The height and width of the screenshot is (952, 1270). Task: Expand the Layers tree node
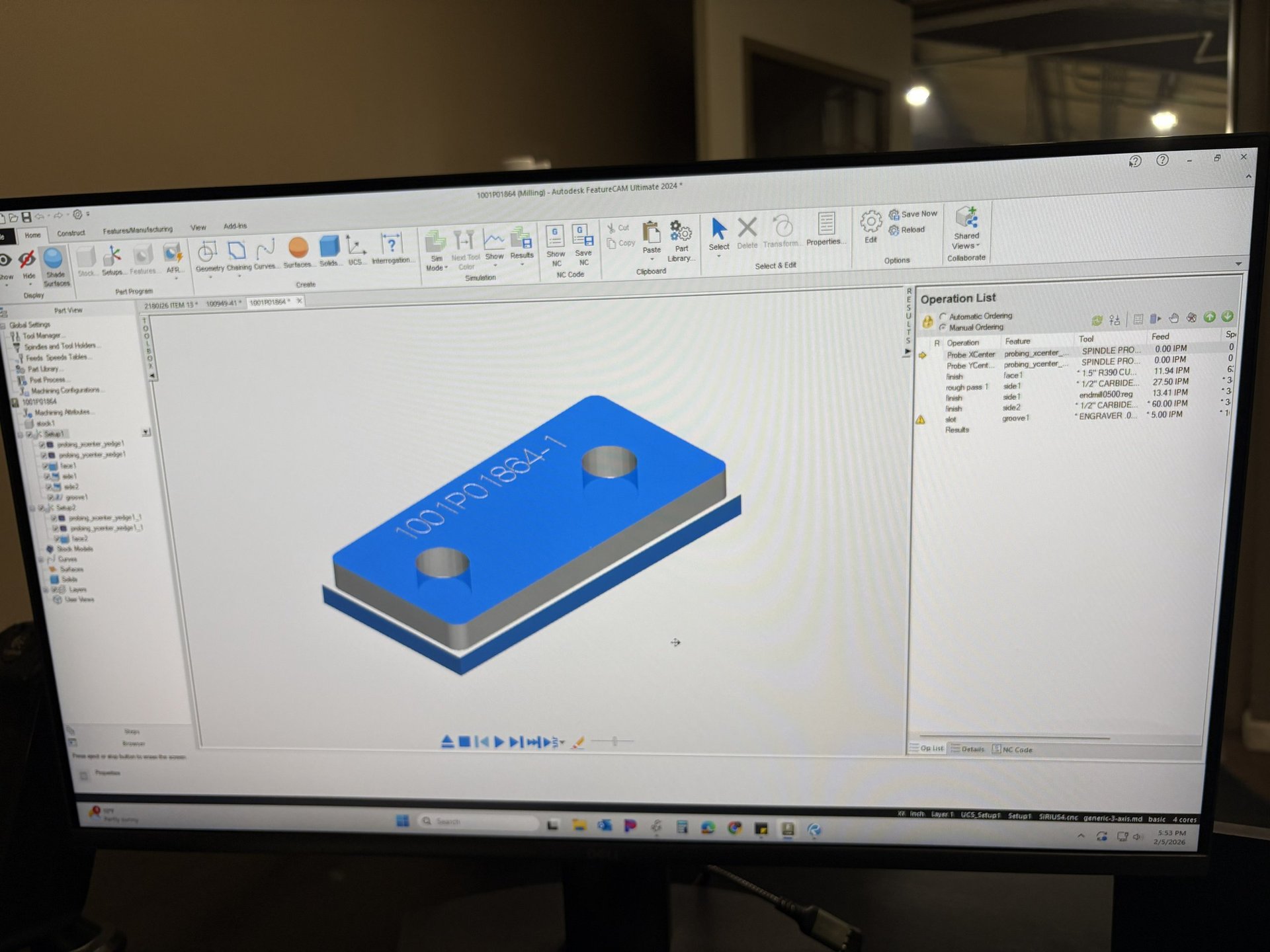[x=46, y=590]
